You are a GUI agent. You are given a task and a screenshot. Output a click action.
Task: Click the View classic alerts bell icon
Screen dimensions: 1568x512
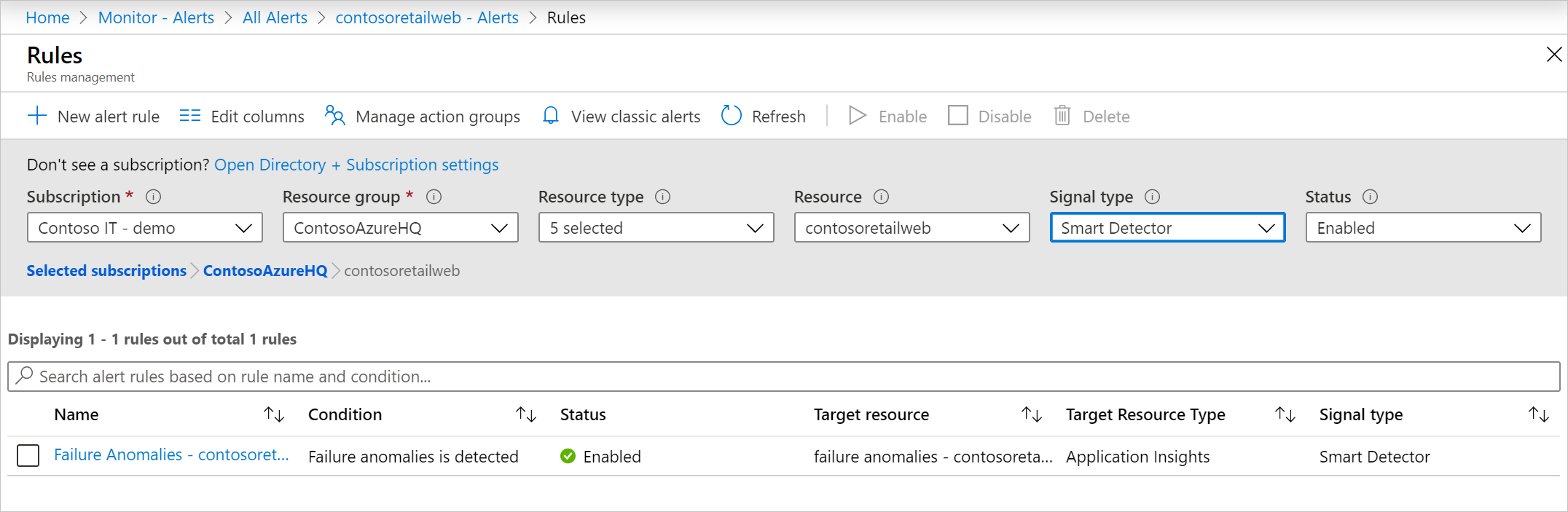(551, 116)
